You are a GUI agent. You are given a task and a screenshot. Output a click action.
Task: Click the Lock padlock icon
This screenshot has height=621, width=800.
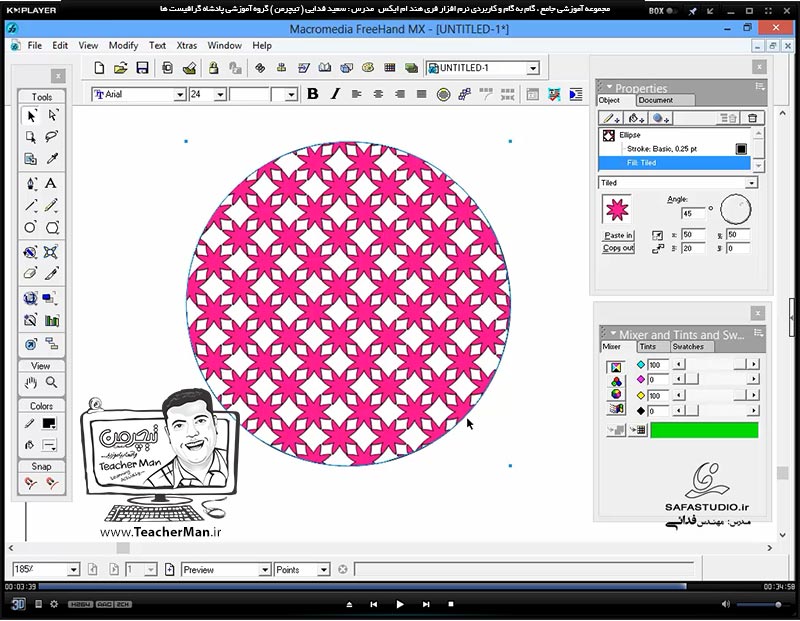(213, 68)
